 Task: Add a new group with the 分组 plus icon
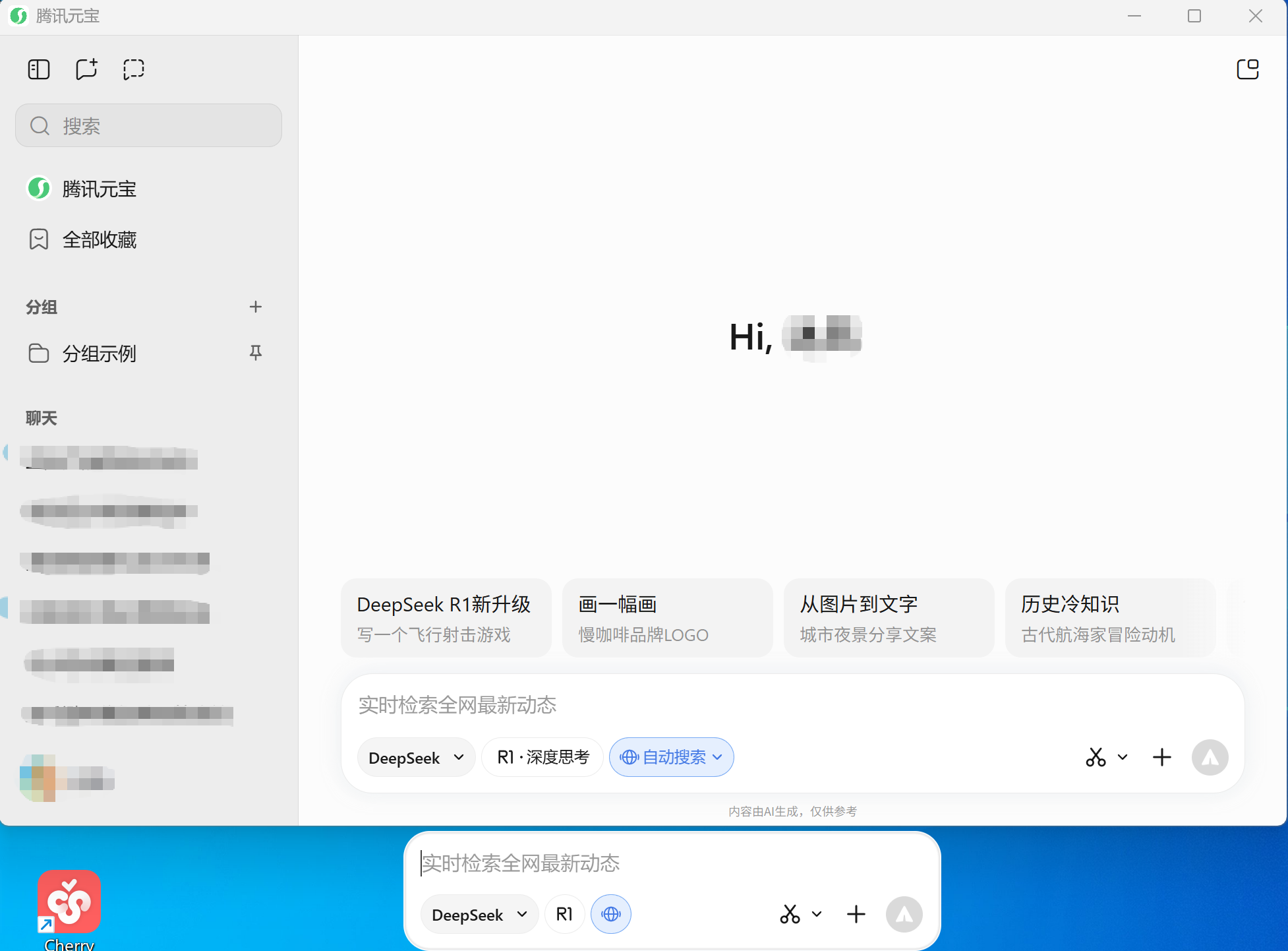tap(256, 307)
